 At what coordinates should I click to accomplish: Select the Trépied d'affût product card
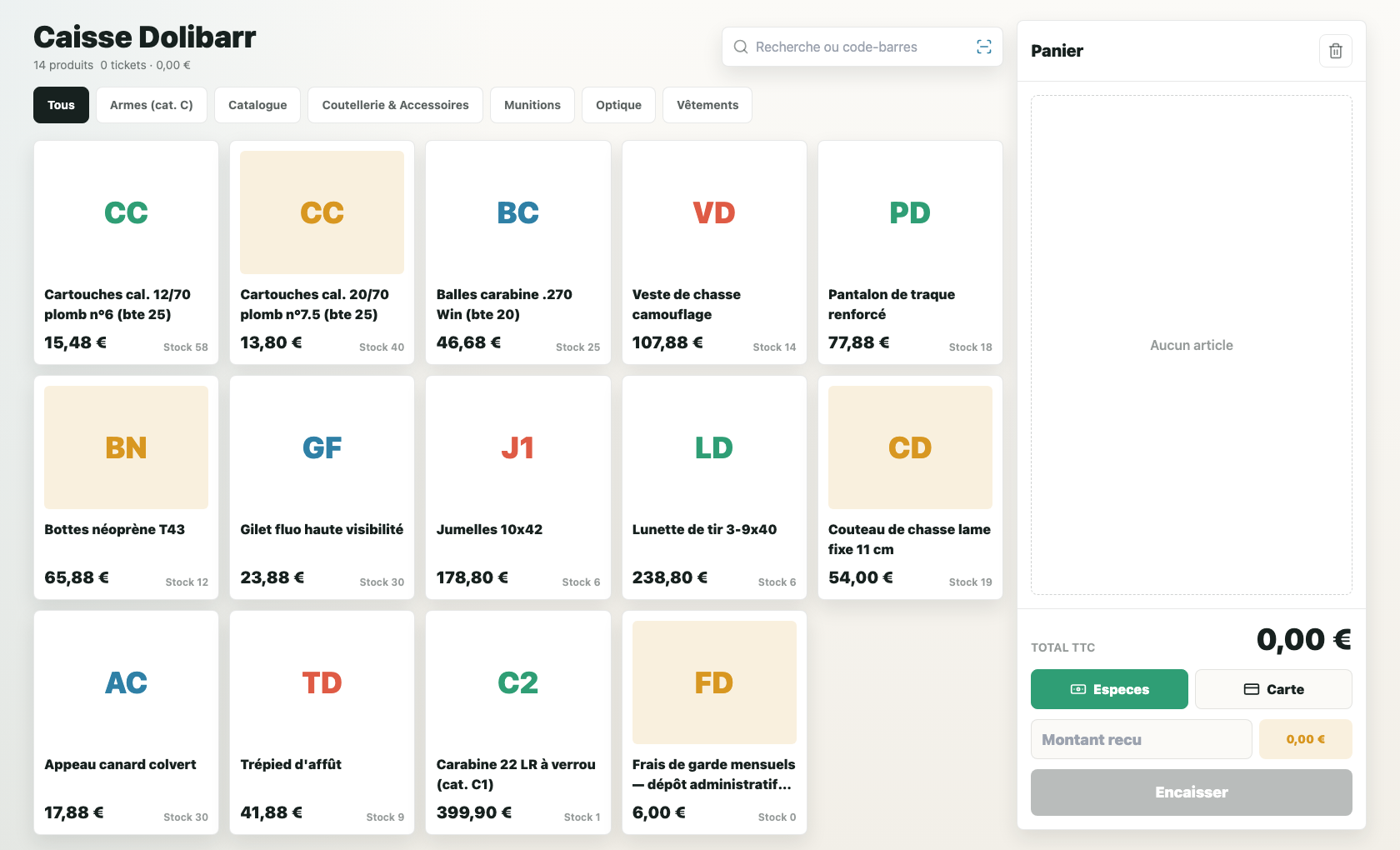pyautogui.click(x=322, y=722)
